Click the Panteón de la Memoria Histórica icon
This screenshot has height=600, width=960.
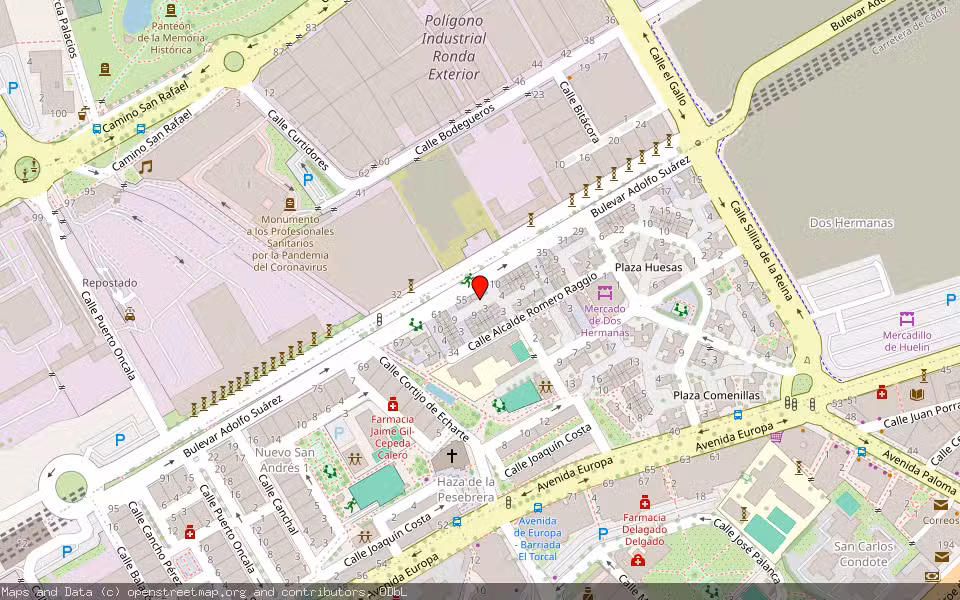click(171, 10)
